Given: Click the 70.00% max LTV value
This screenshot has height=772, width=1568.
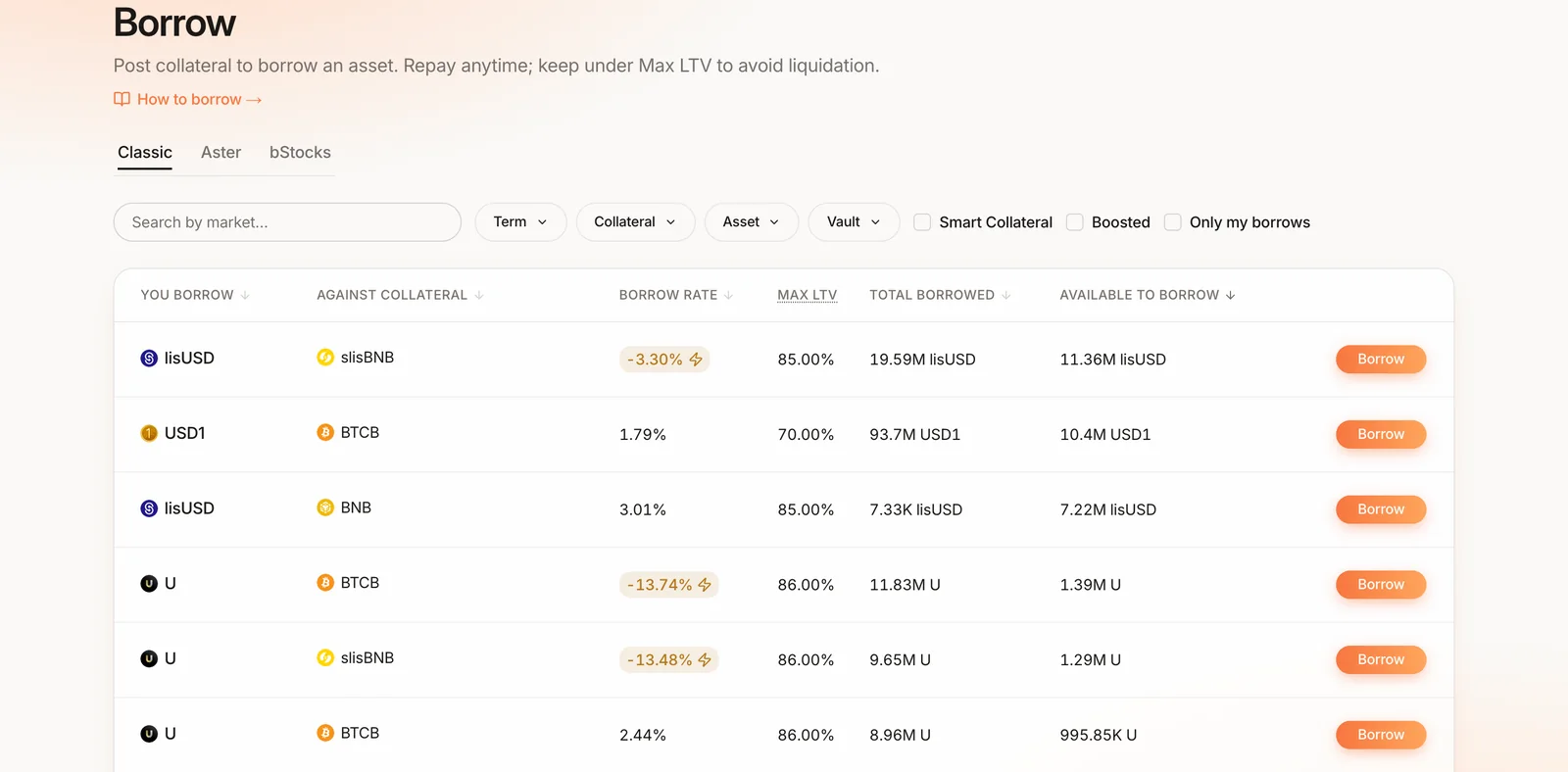Looking at the screenshot, I should tap(806, 434).
